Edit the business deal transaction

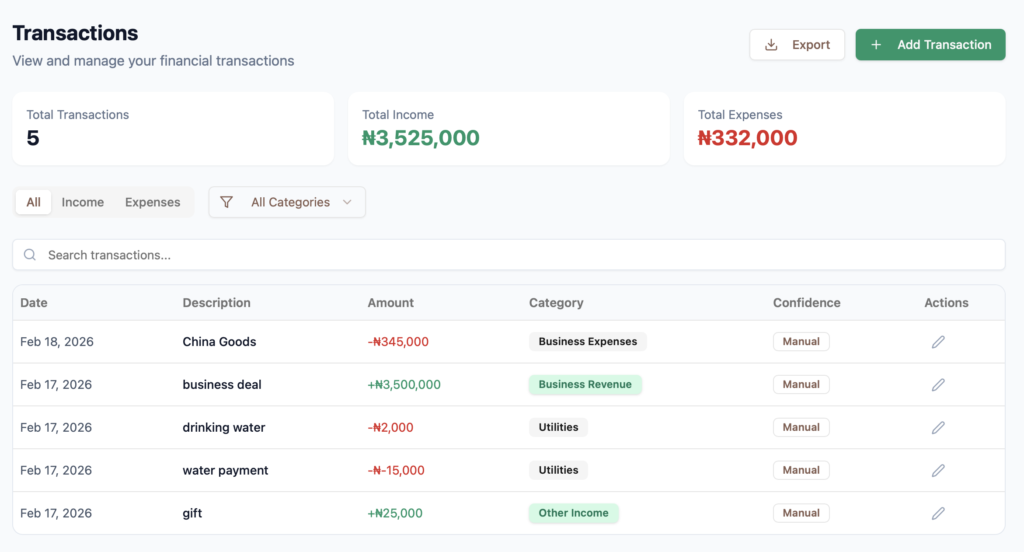[938, 385]
